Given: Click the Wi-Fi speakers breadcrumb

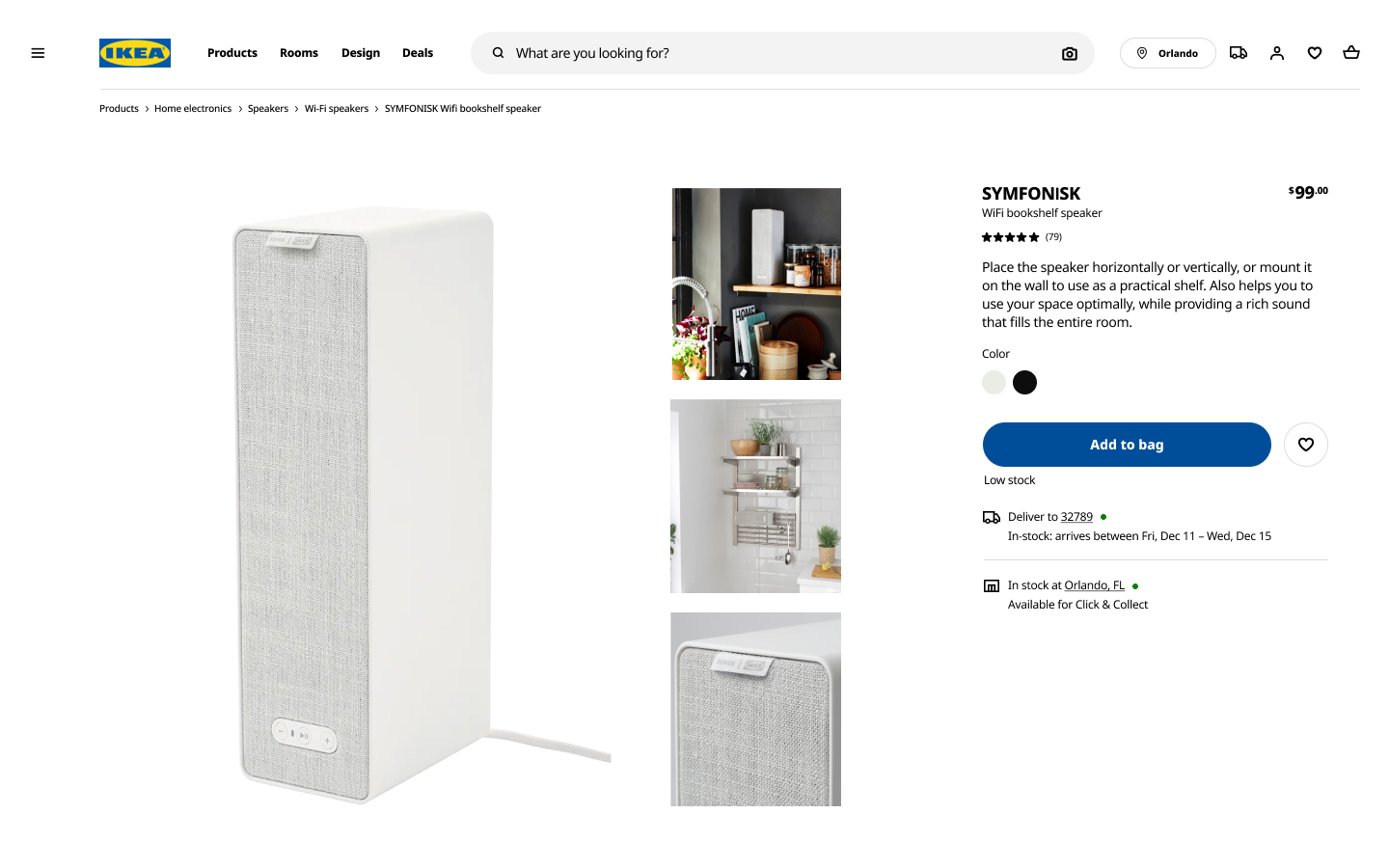Looking at the screenshot, I should (x=337, y=109).
